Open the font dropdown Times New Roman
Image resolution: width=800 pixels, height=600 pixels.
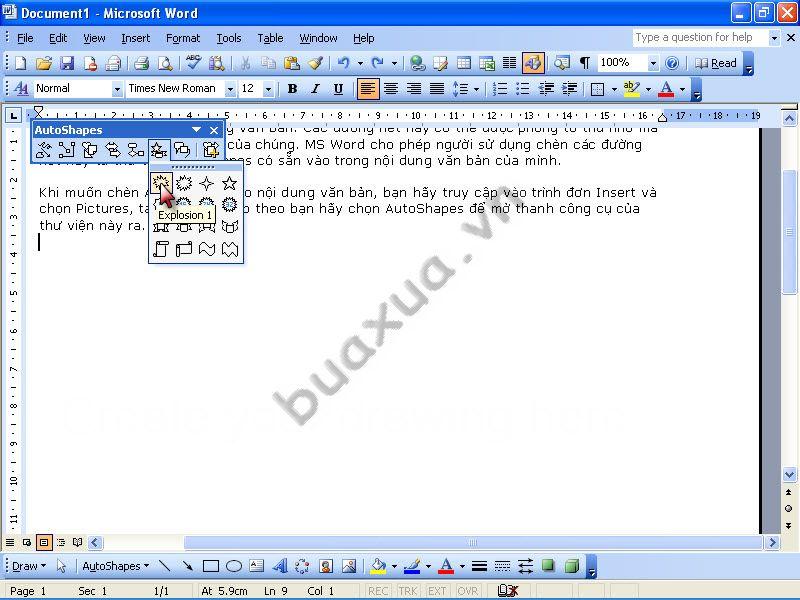(x=230, y=89)
